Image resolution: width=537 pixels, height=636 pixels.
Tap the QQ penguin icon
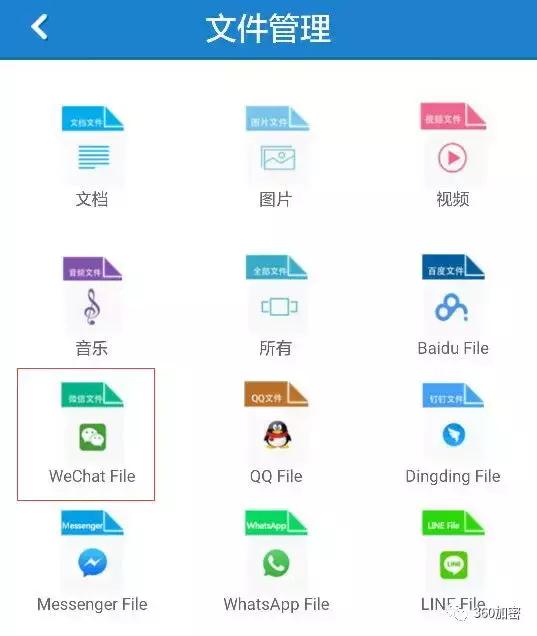pyautogui.click(x=277, y=434)
